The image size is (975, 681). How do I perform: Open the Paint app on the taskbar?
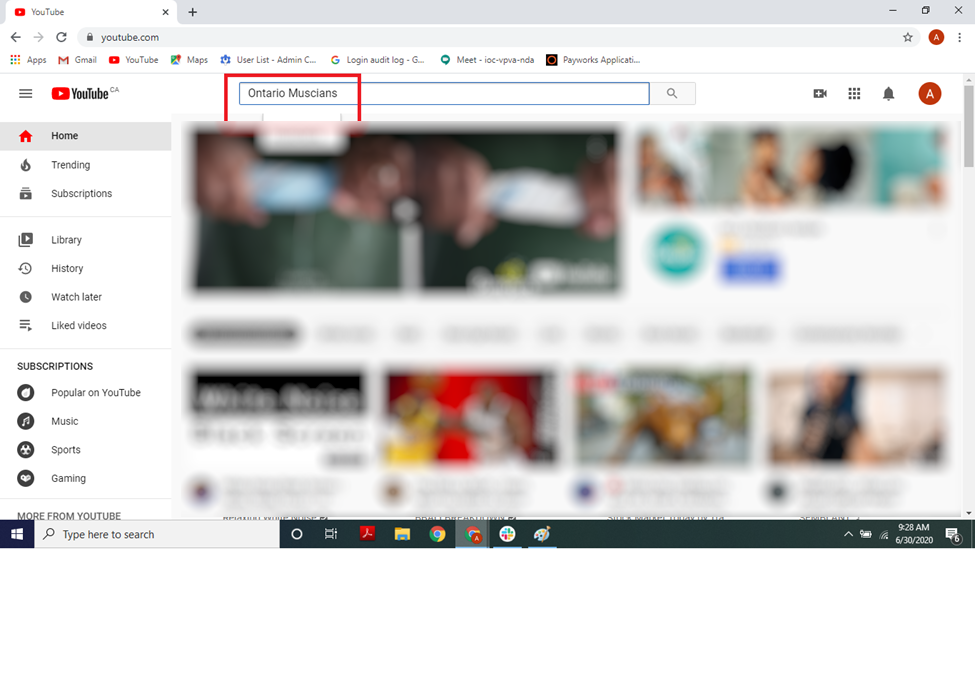point(542,534)
